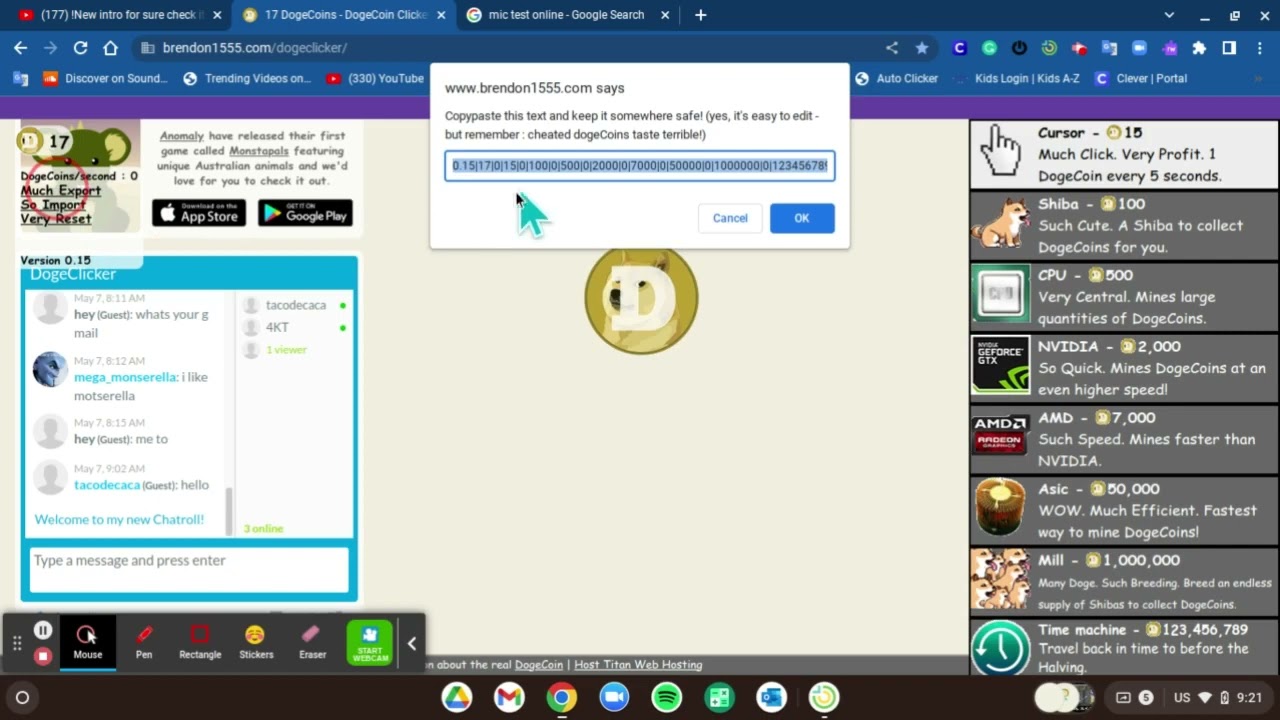The image size is (1280, 720).
Task: Open Spotify from shelf
Action: point(666,697)
